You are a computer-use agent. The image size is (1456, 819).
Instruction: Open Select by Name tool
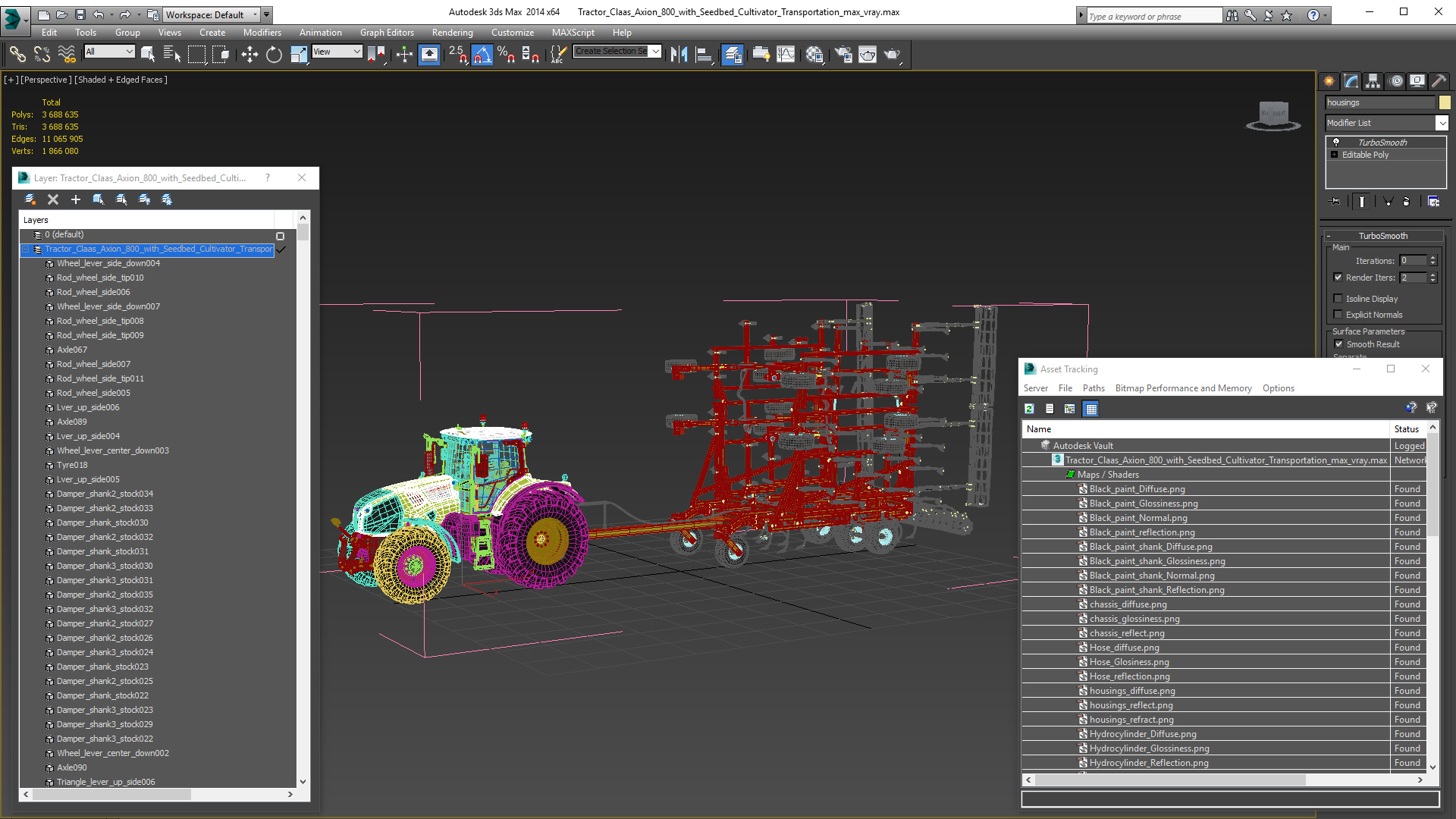[172, 54]
